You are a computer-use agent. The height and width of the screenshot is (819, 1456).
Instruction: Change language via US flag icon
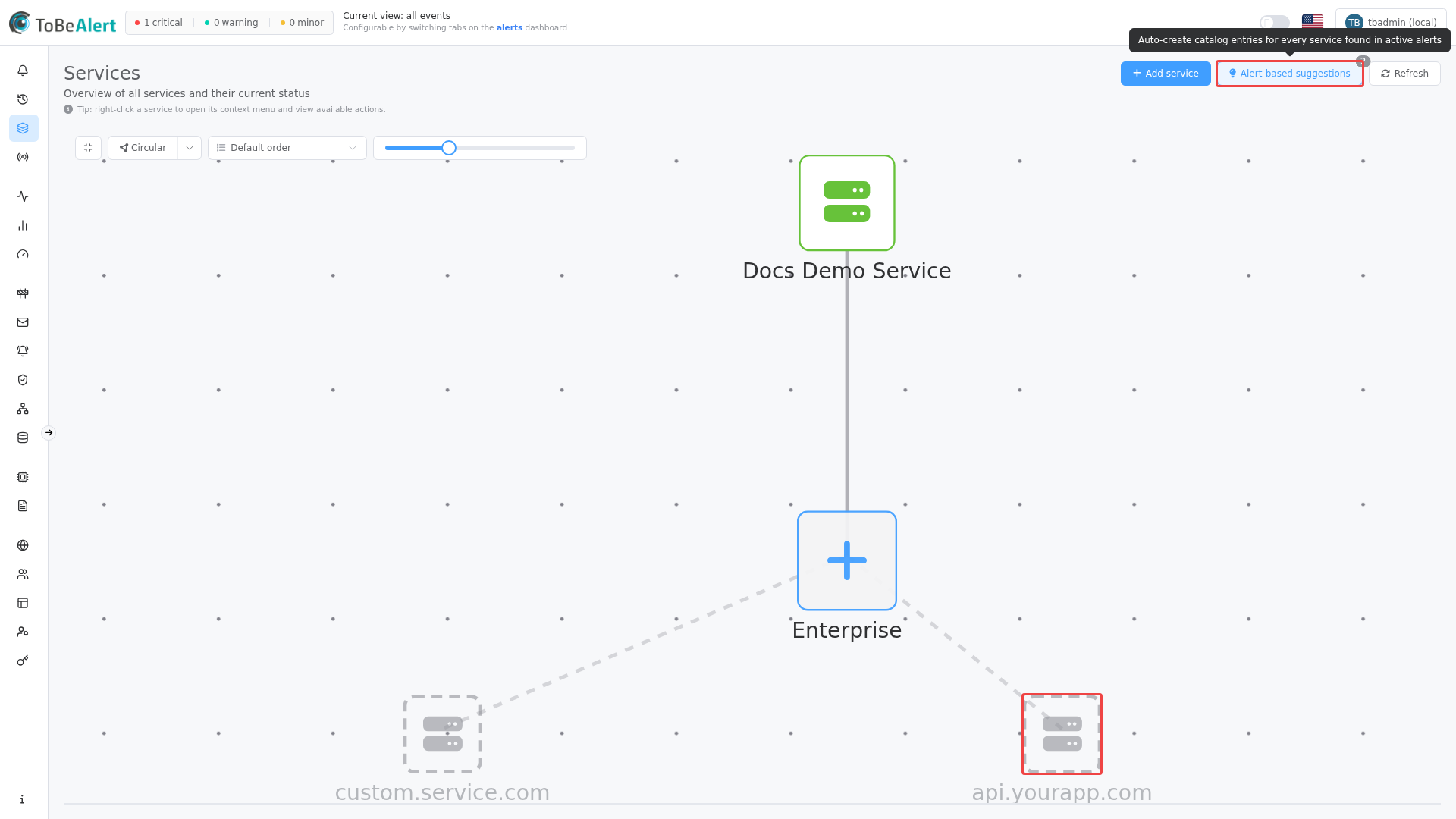(x=1313, y=22)
